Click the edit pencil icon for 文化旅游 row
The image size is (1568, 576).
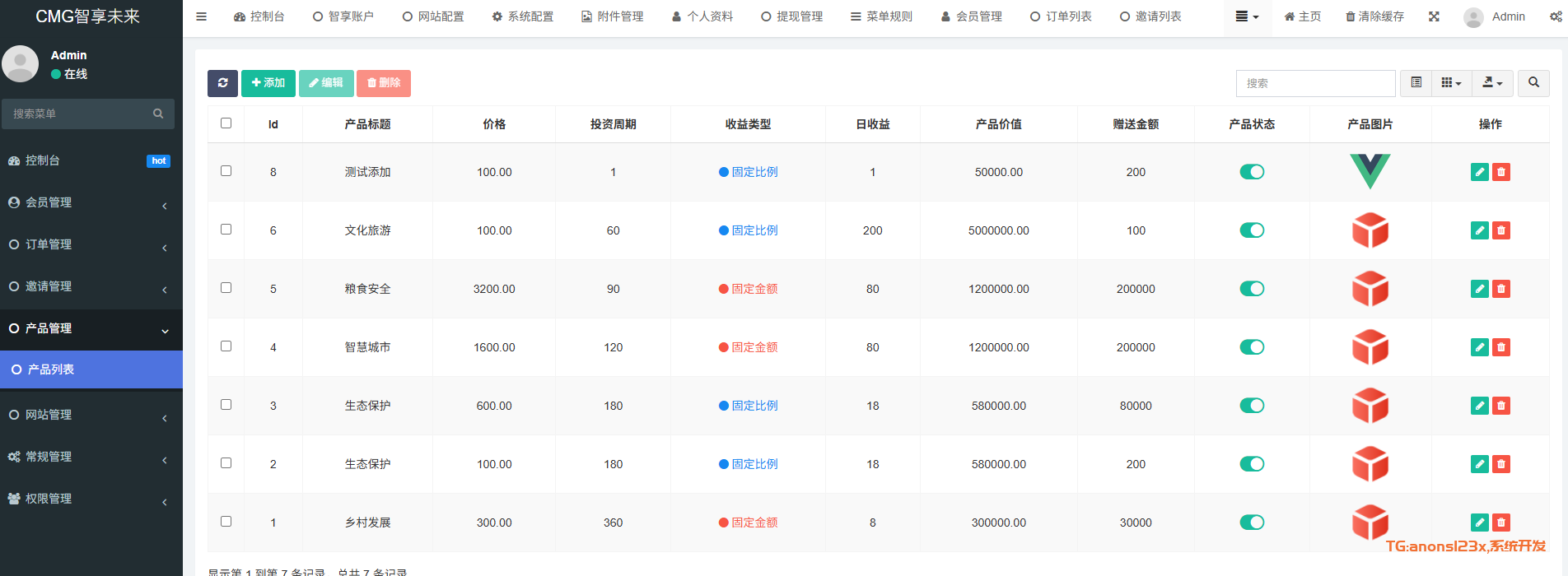[1479, 230]
